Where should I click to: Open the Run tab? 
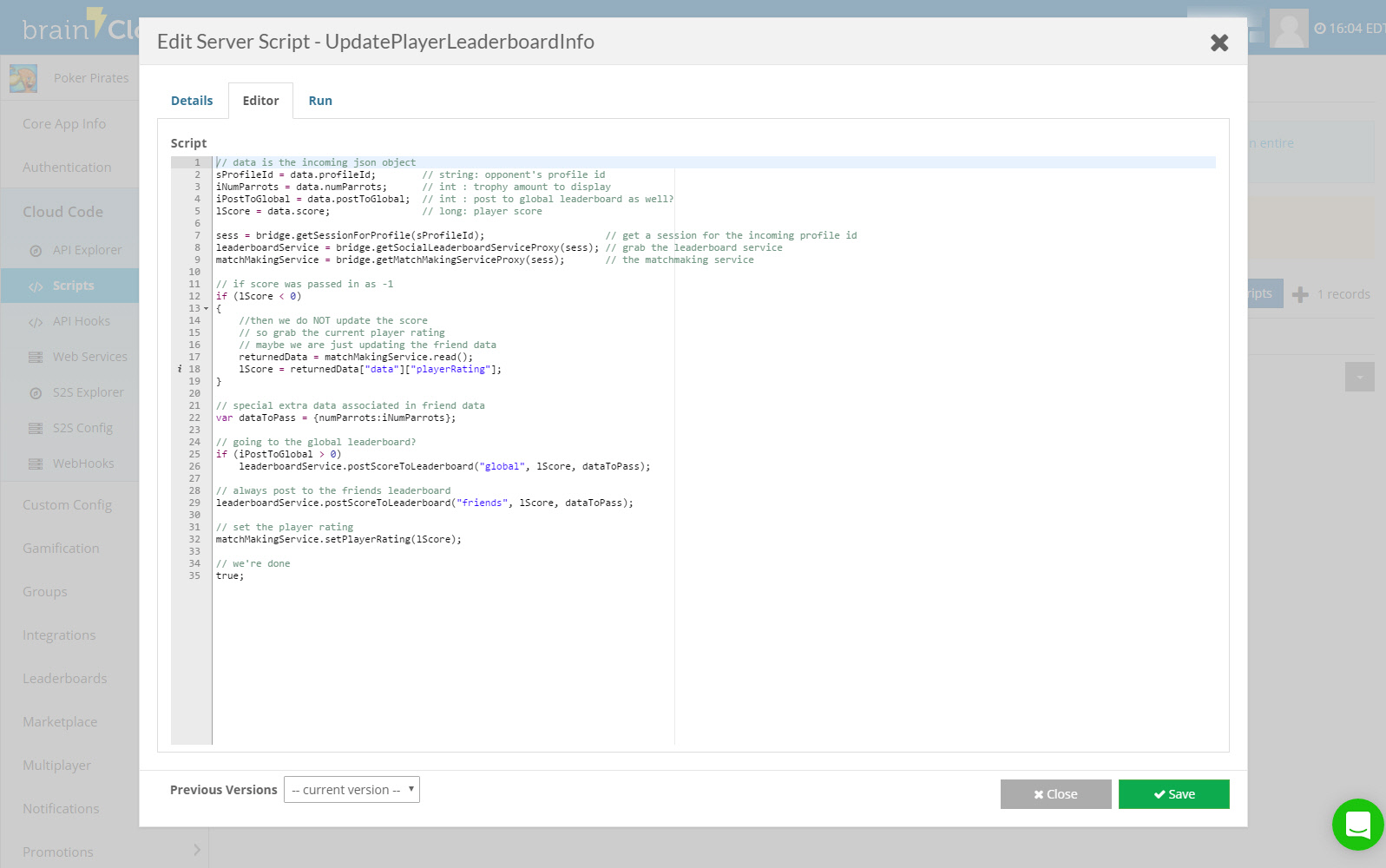point(320,101)
